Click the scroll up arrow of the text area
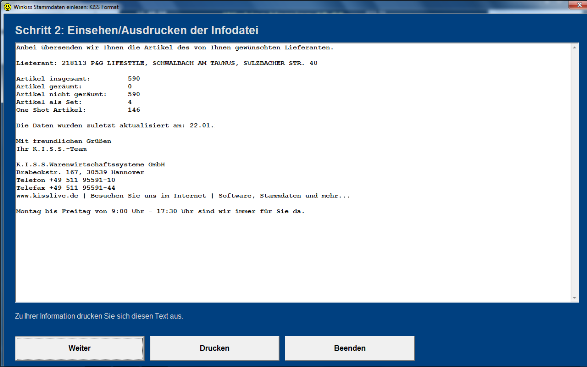The height and width of the screenshot is (367, 587). click(x=575, y=48)
